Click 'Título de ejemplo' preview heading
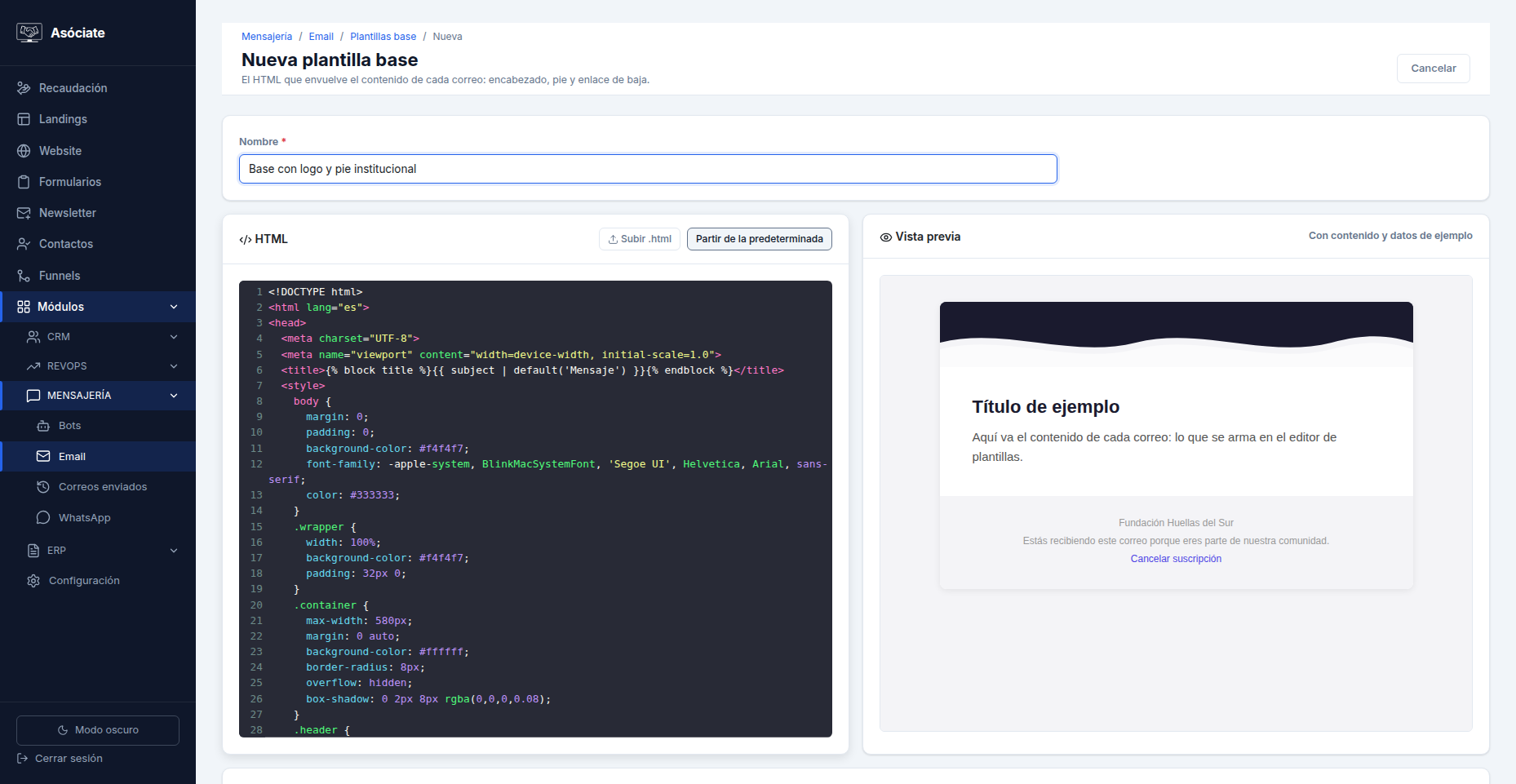Image resolution: width=1516 pixels, height=784 pixels. click(x=1045, y=407)
